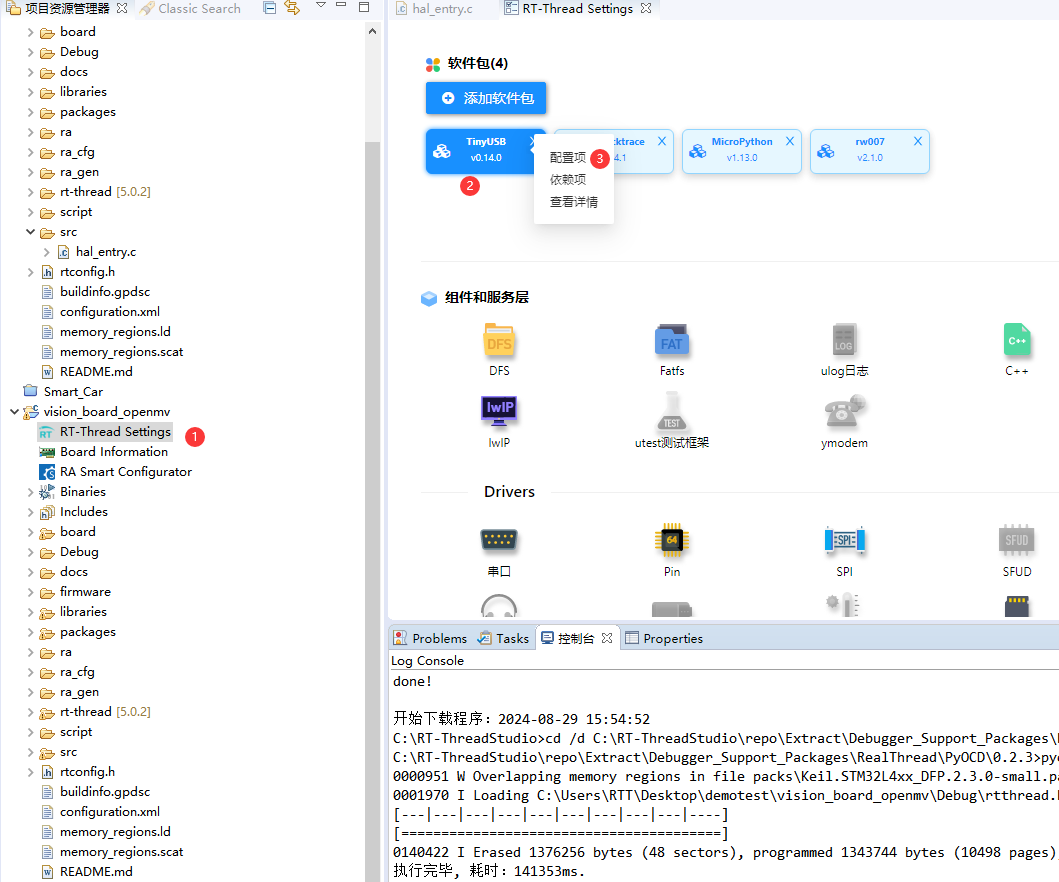
Task: Expand the first rt-thread [5.0.2] folder
Action: 30,192
